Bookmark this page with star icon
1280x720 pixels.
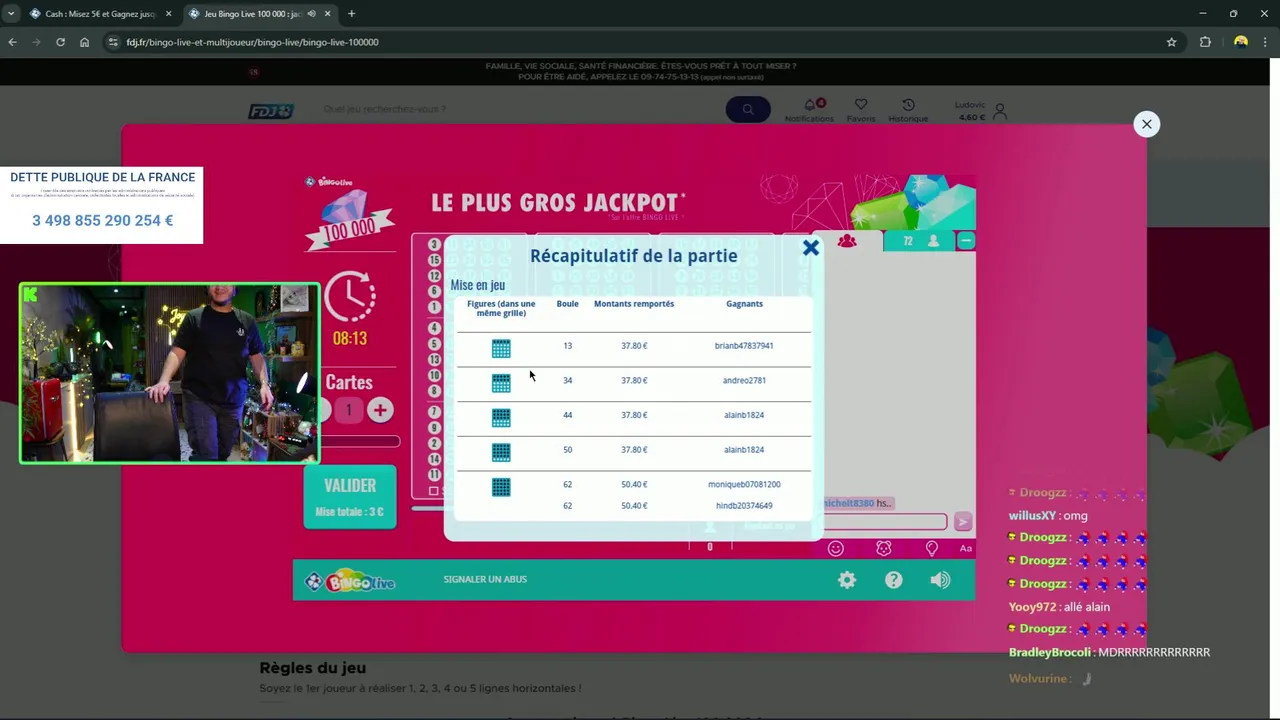coord(1171,42)
